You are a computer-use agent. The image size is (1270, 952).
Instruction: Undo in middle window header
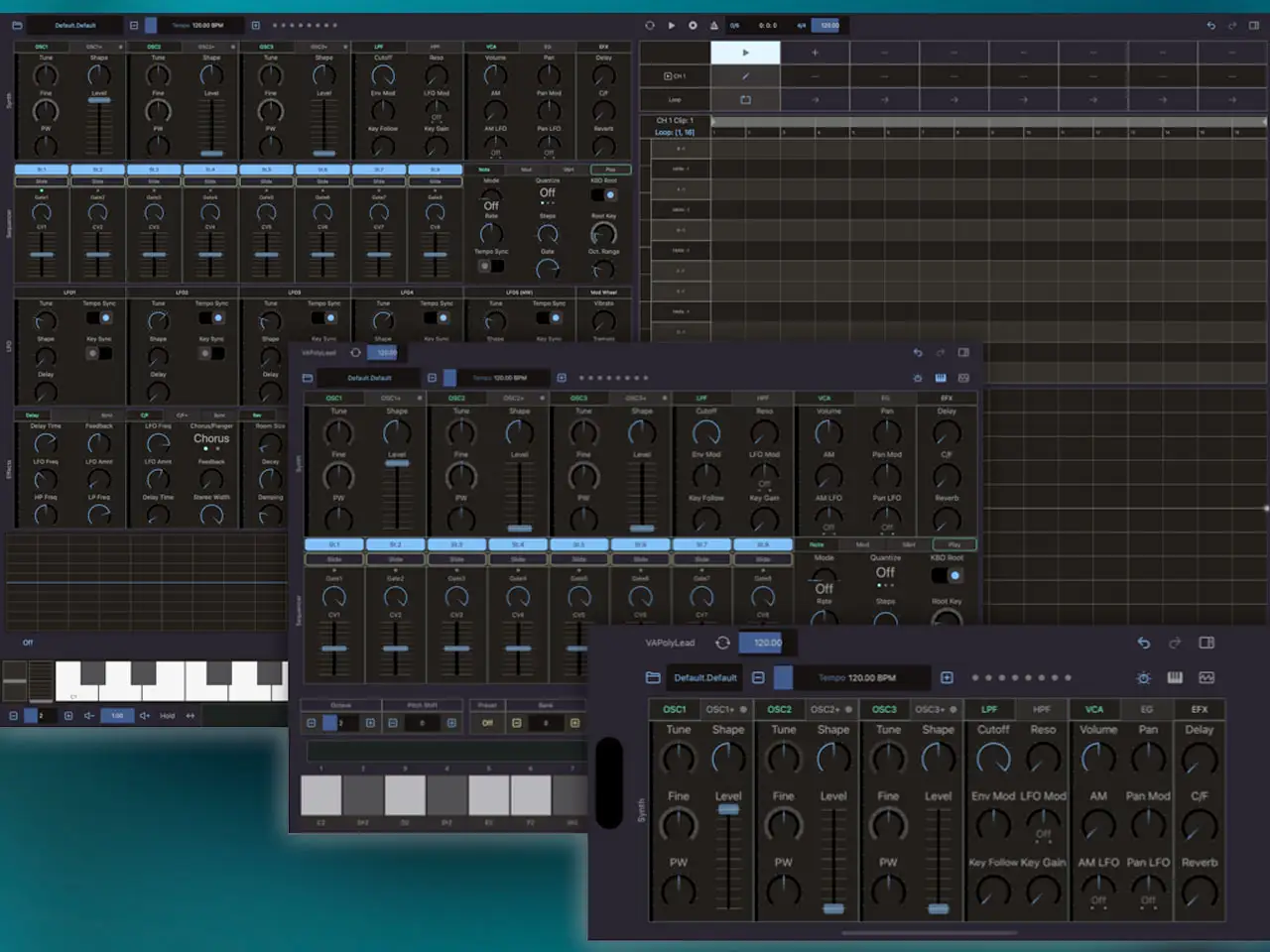click(x=918, y=352)
